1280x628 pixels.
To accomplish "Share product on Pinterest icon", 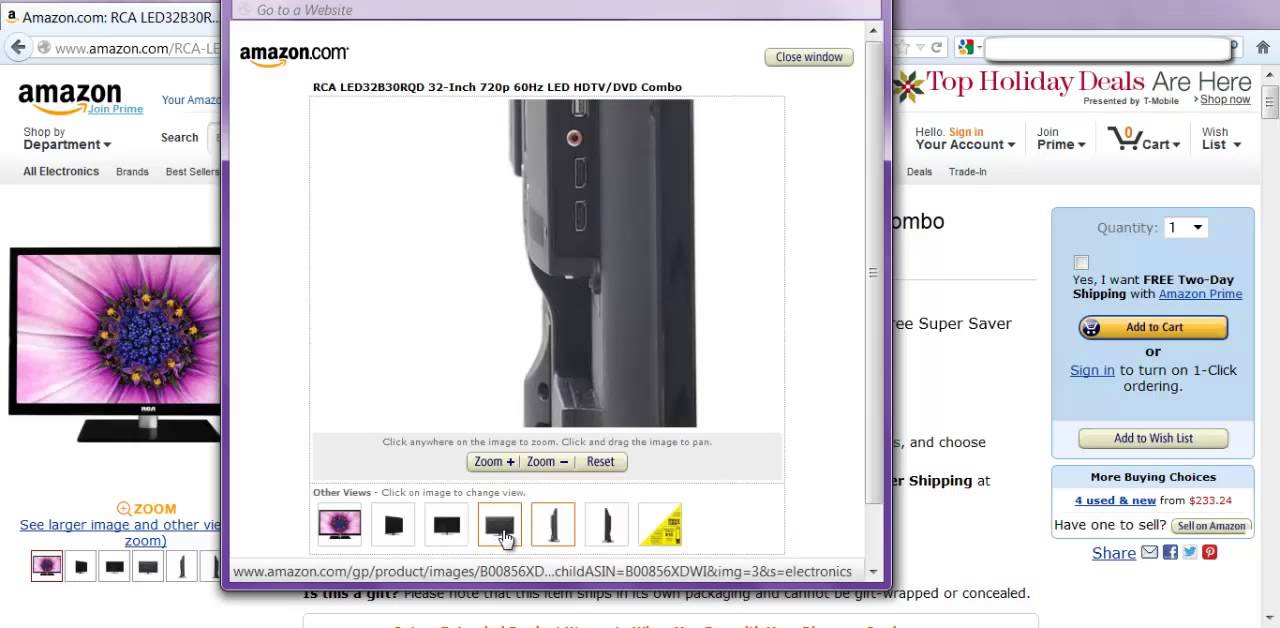I will click(1210, 552).
